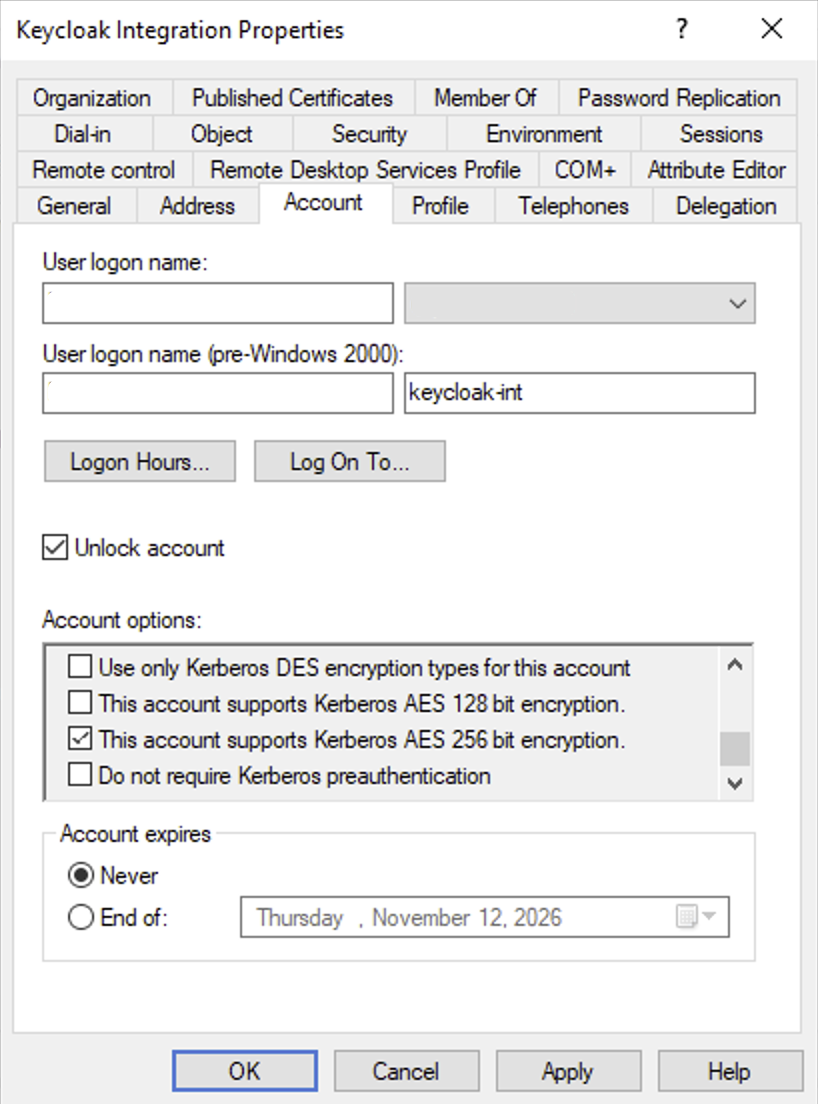The width and height of the screenshot is (818, 1104).
Task: Select the End of radio button
Action: click(81, 917)
